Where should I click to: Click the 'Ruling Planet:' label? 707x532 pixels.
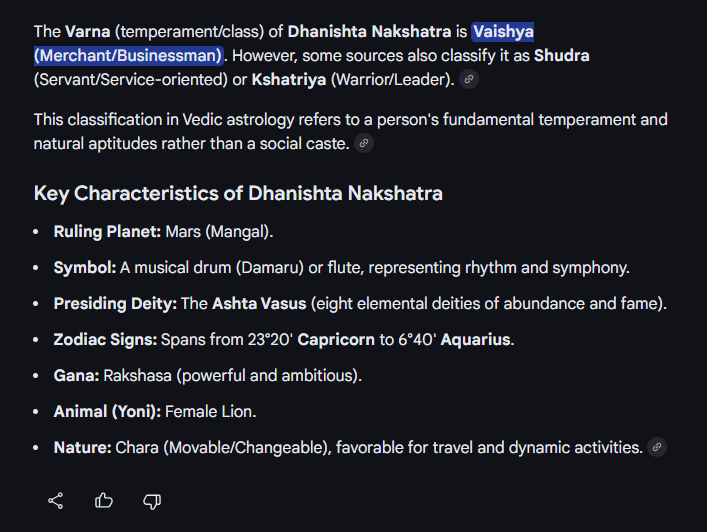pos(107,231)
